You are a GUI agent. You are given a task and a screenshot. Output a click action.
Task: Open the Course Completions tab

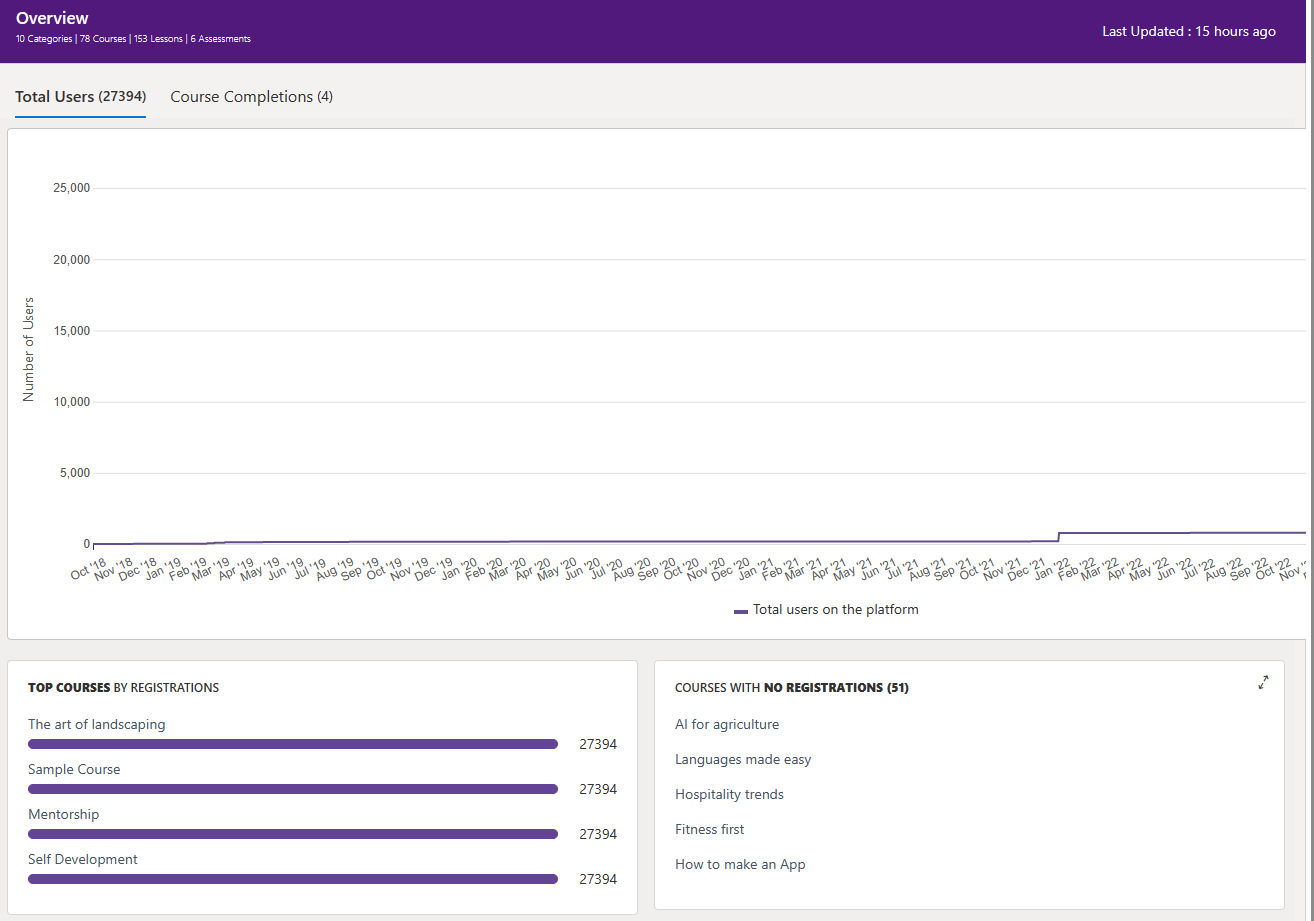[252, 97]
